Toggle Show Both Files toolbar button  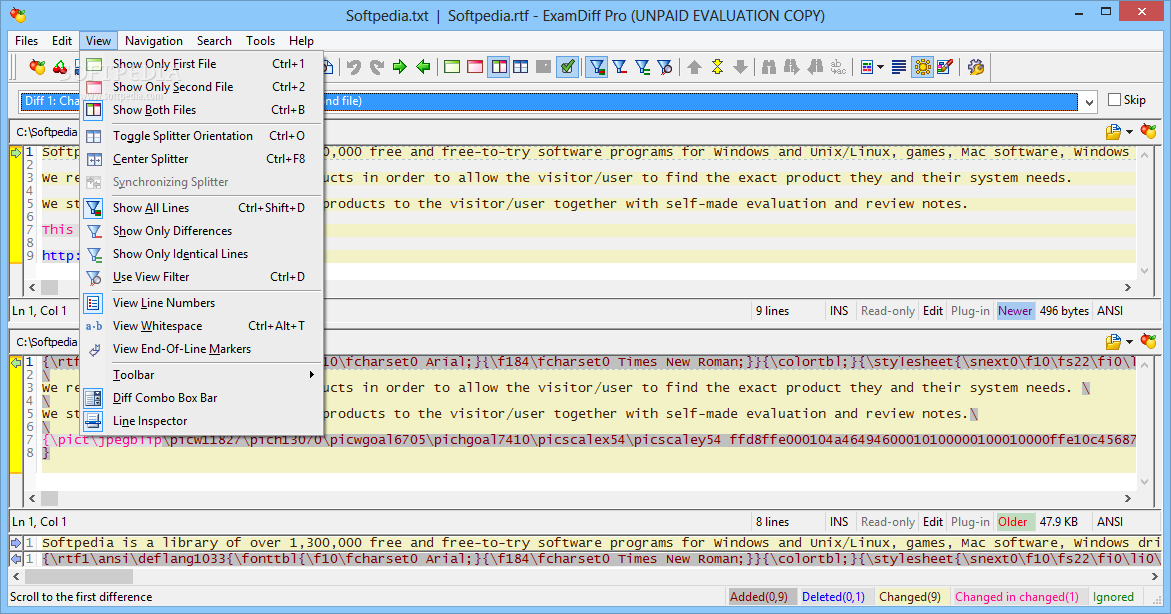pos(498,67)
